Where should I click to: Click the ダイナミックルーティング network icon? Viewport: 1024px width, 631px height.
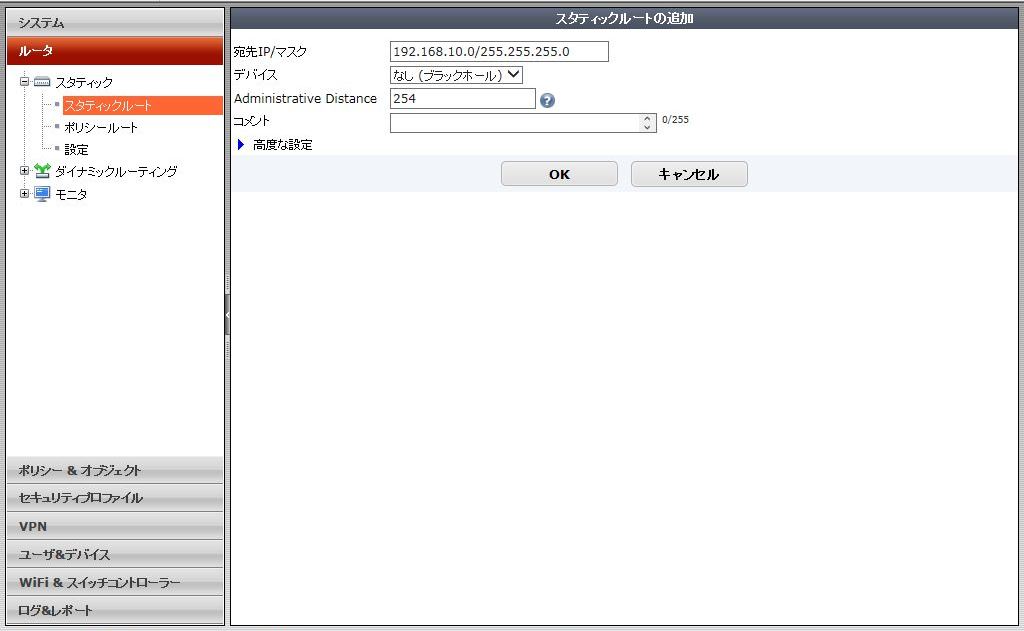tap(42, 172)
